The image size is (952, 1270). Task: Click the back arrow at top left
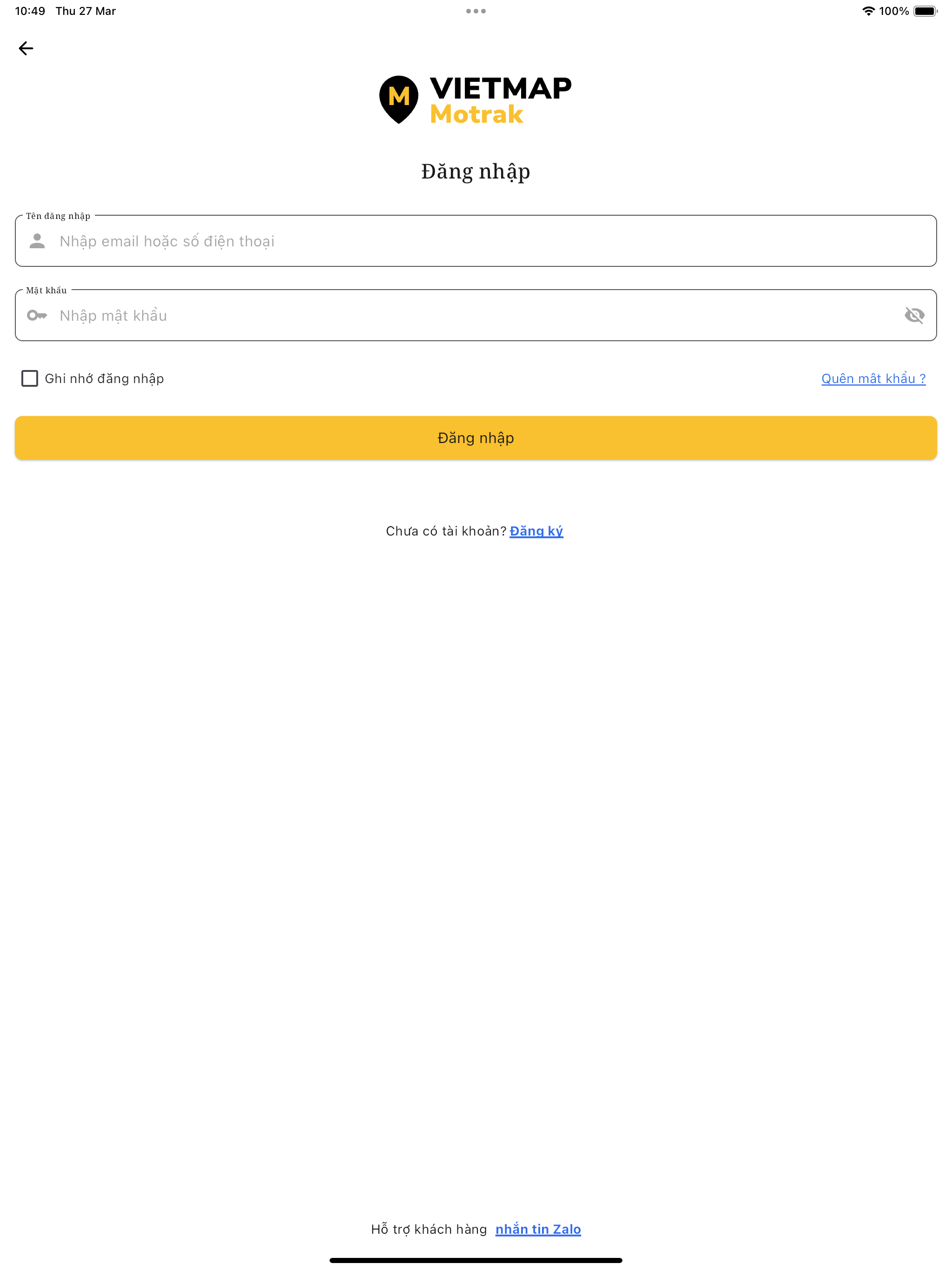point(25,48)
